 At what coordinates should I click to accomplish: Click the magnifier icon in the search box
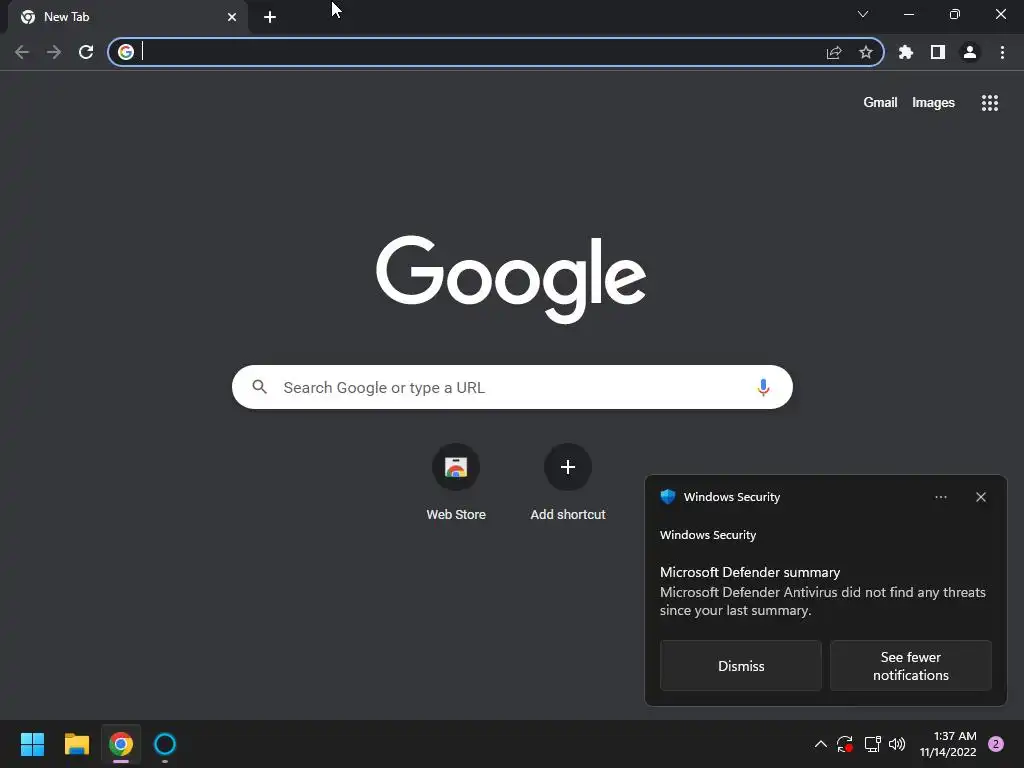(259, 387)
